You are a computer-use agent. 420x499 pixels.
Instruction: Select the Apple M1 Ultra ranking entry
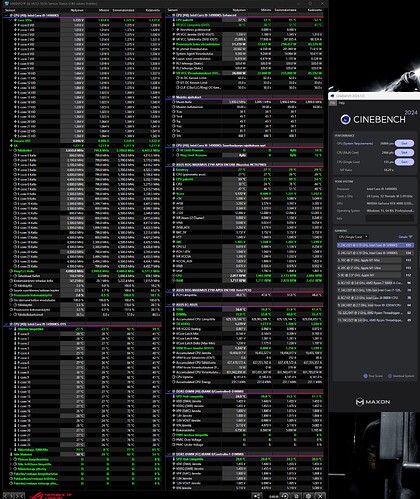[x=375, y=268]
